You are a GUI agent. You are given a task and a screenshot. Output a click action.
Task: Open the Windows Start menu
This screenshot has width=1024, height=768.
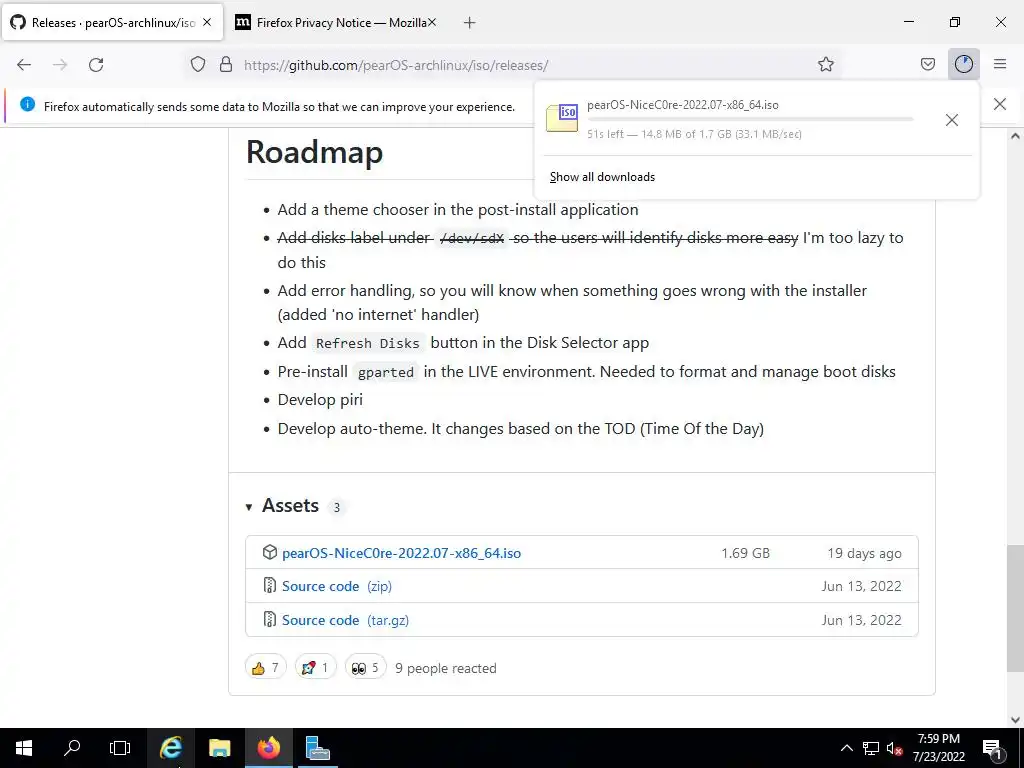click(24, 748)
